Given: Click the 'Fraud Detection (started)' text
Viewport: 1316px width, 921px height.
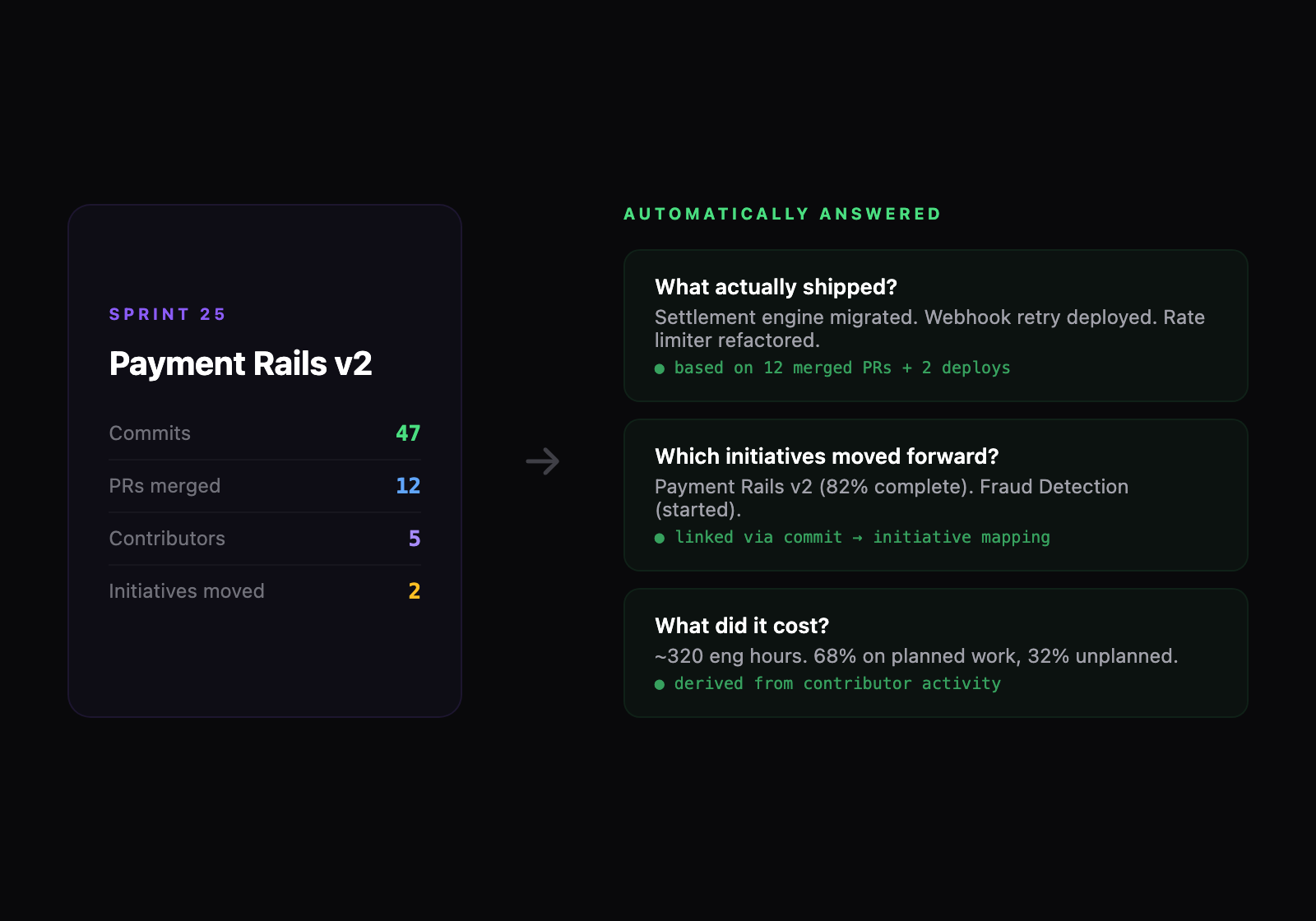Looking at the screenshot, I should tap(1054, 487).
